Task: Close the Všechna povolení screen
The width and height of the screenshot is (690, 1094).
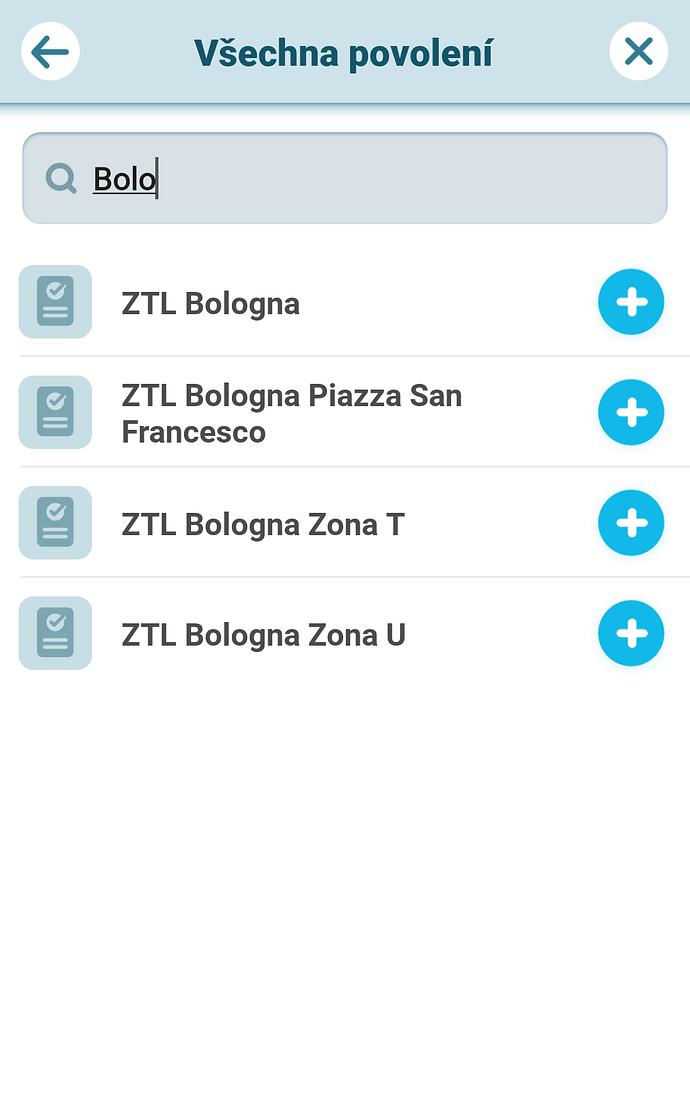Action: [638, 51]
